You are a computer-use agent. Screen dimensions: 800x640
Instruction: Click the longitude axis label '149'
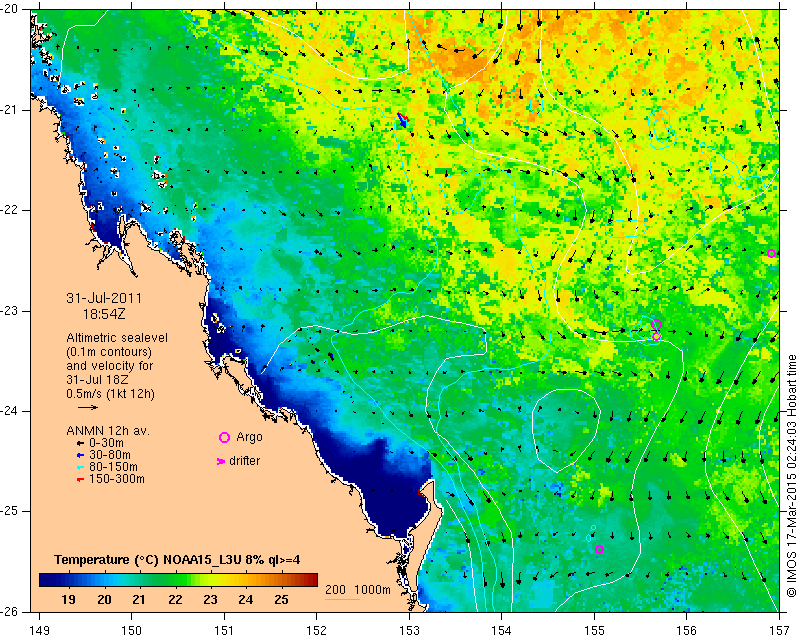[x=39, y=630]
